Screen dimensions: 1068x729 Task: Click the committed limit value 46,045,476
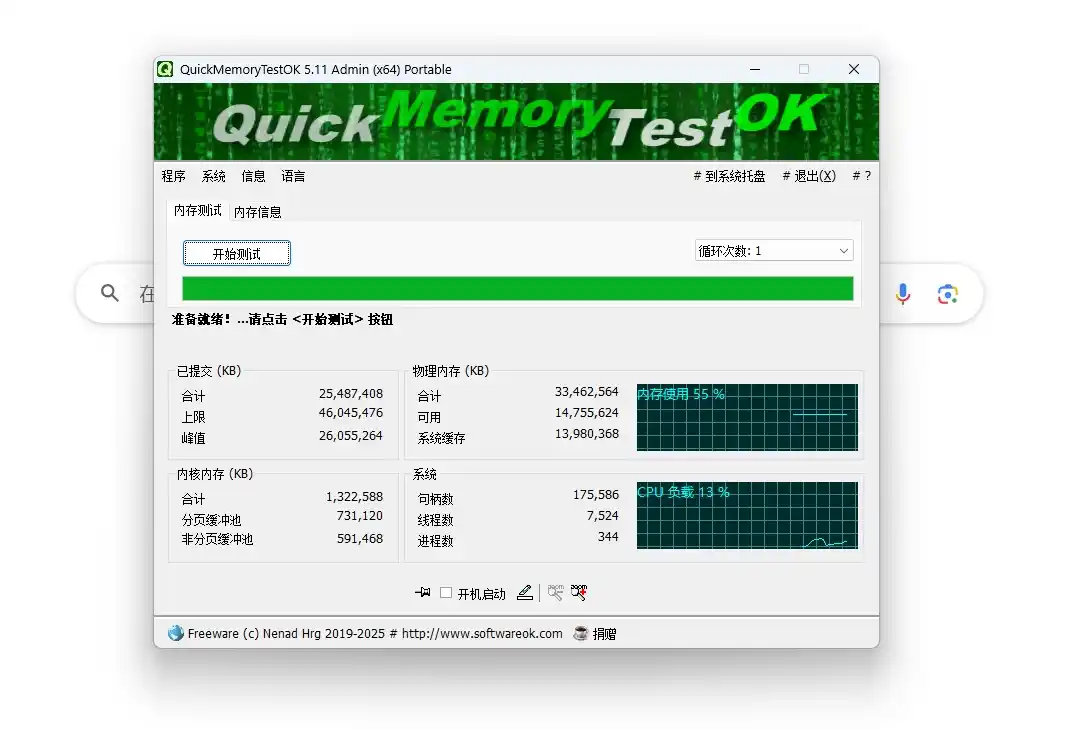point(351,413)
